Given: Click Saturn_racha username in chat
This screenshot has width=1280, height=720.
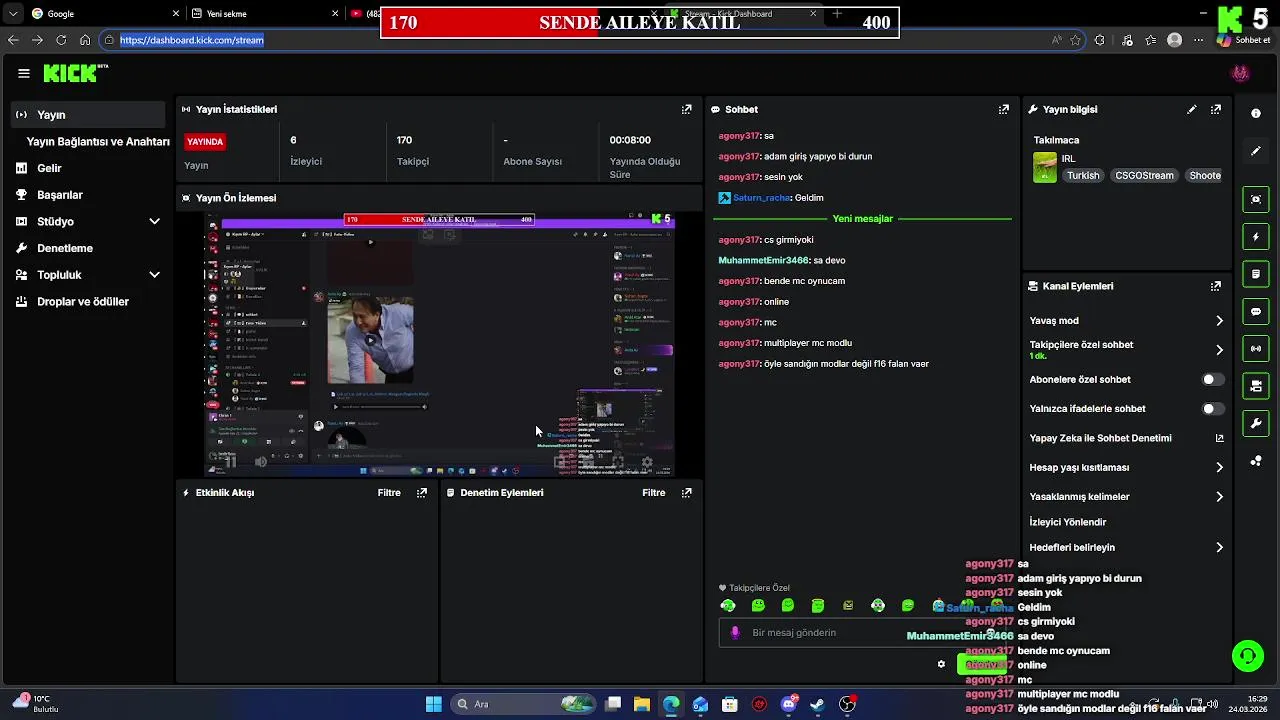Looking at the screenshot, I should coord(762,198).
